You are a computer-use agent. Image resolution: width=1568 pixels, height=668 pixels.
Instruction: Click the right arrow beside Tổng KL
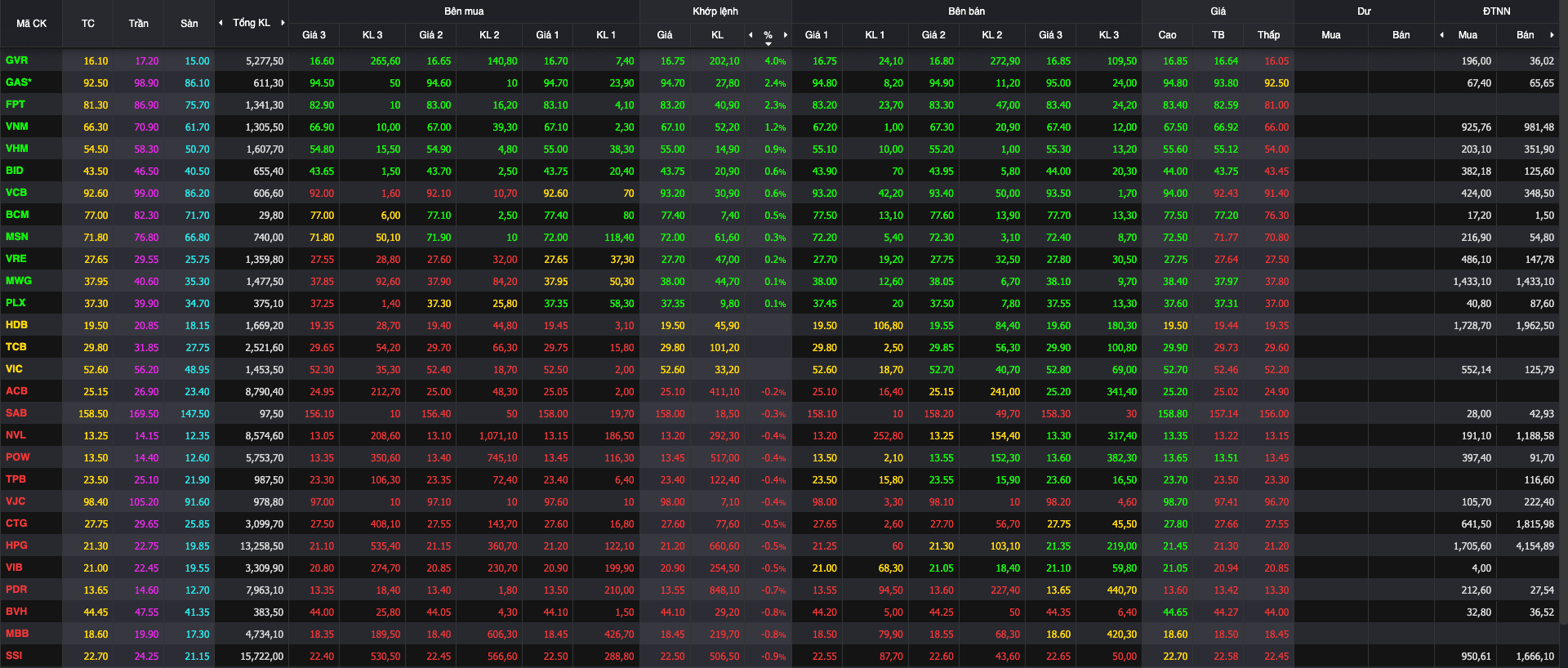[x=283, y=23]
